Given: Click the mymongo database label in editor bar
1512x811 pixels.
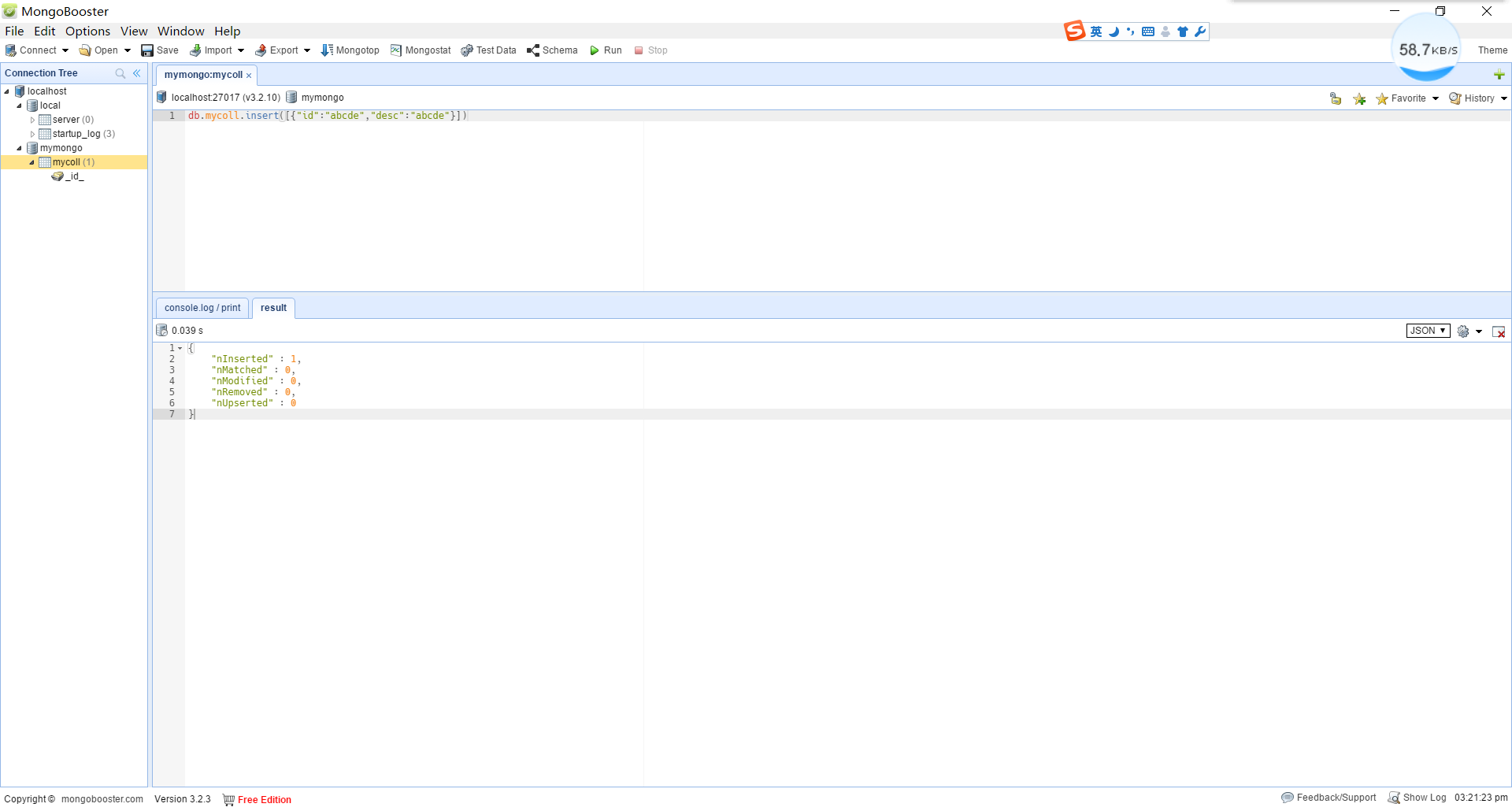Looking at the screenshot, I should pyautogui.click(x=322, y=98).
